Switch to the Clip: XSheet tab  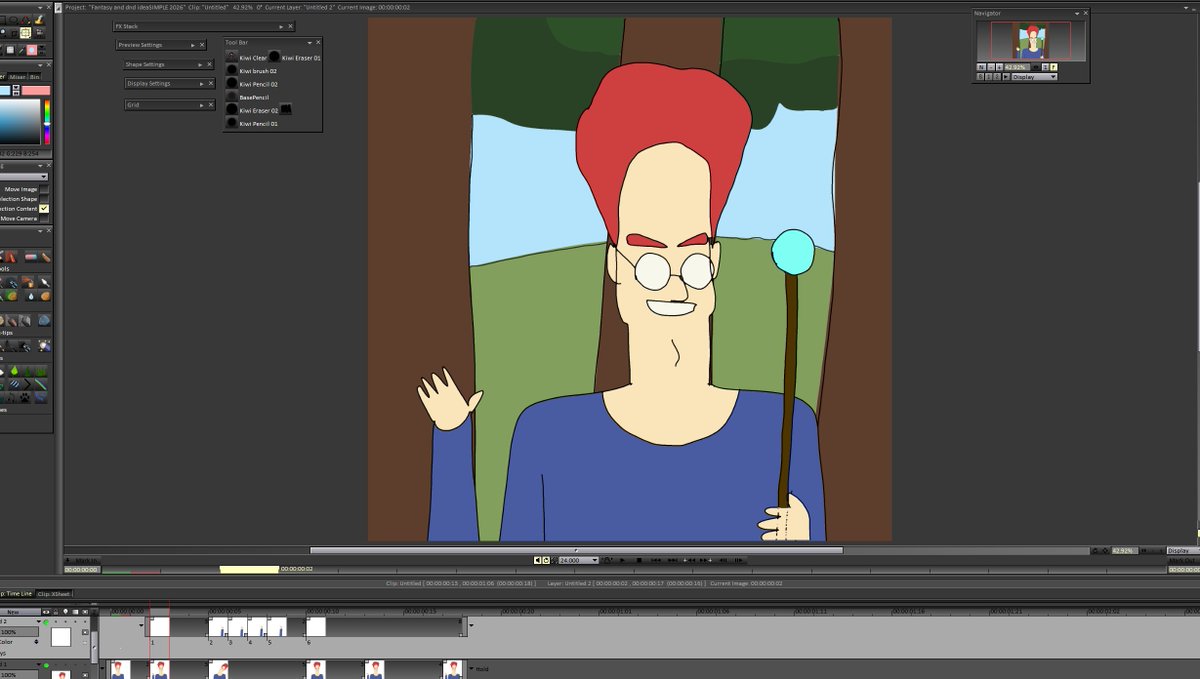tap(54, 594)
